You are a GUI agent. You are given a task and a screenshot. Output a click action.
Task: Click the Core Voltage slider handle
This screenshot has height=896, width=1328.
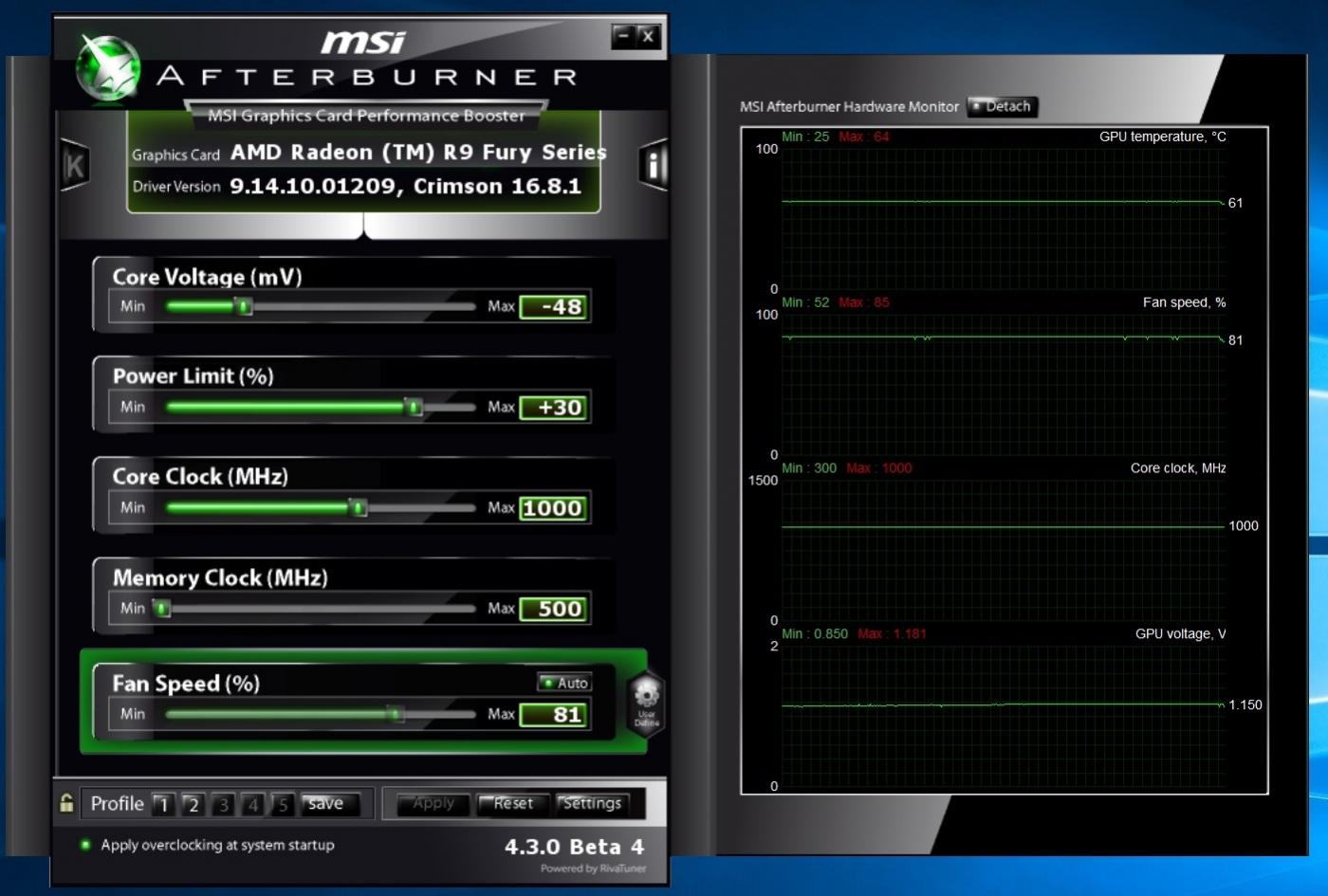244,306
